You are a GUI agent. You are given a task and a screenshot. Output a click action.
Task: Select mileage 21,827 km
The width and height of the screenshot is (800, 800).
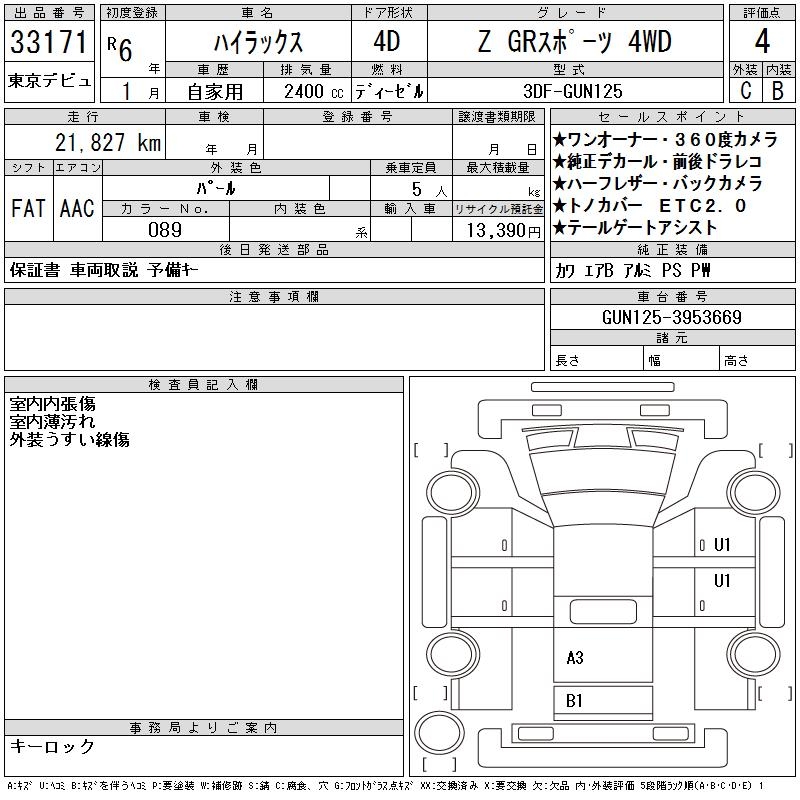click(108, 142)
